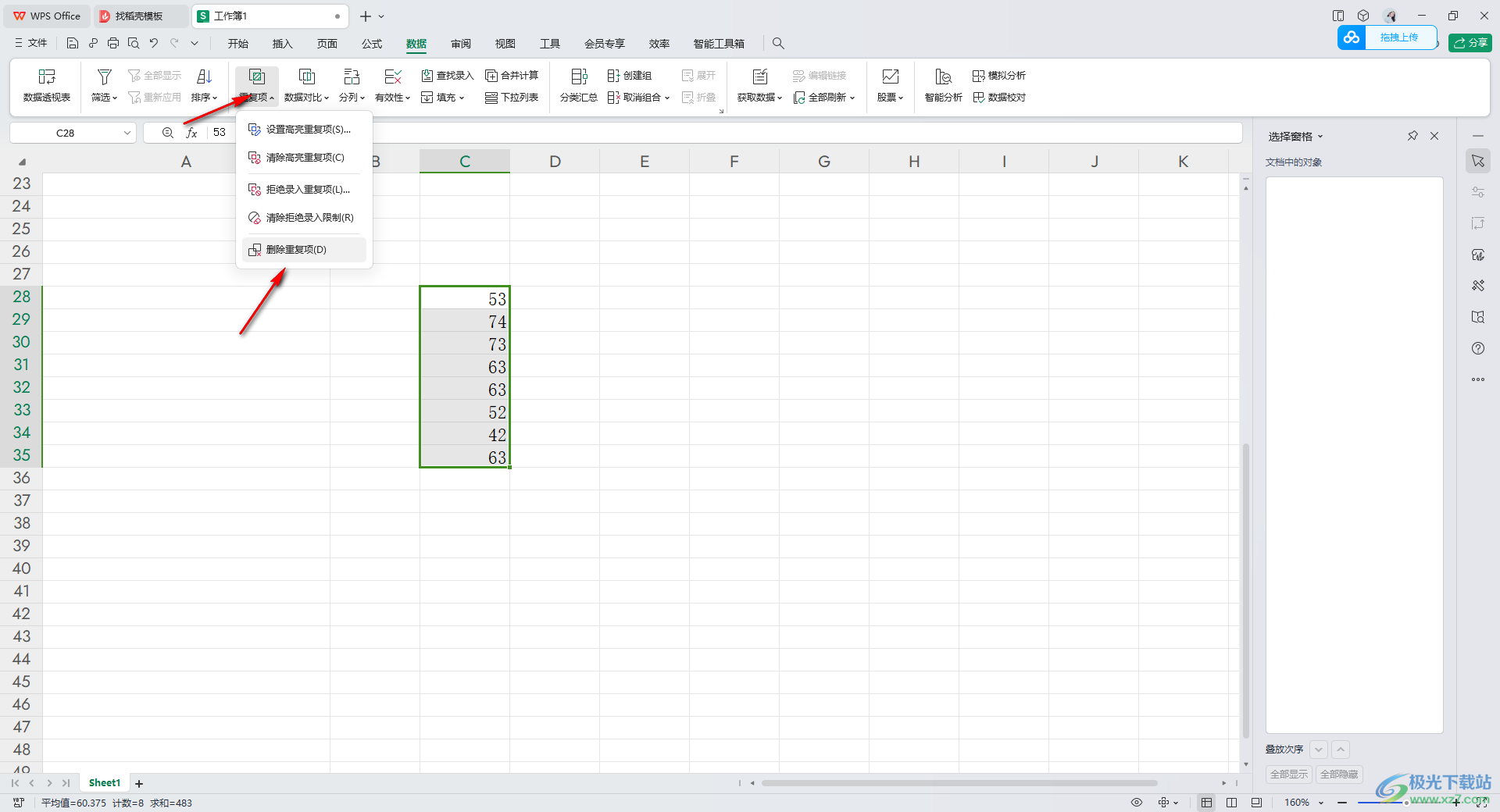Open the 数据对比 data compare tool
The image size is (1500, 812).
306,85
